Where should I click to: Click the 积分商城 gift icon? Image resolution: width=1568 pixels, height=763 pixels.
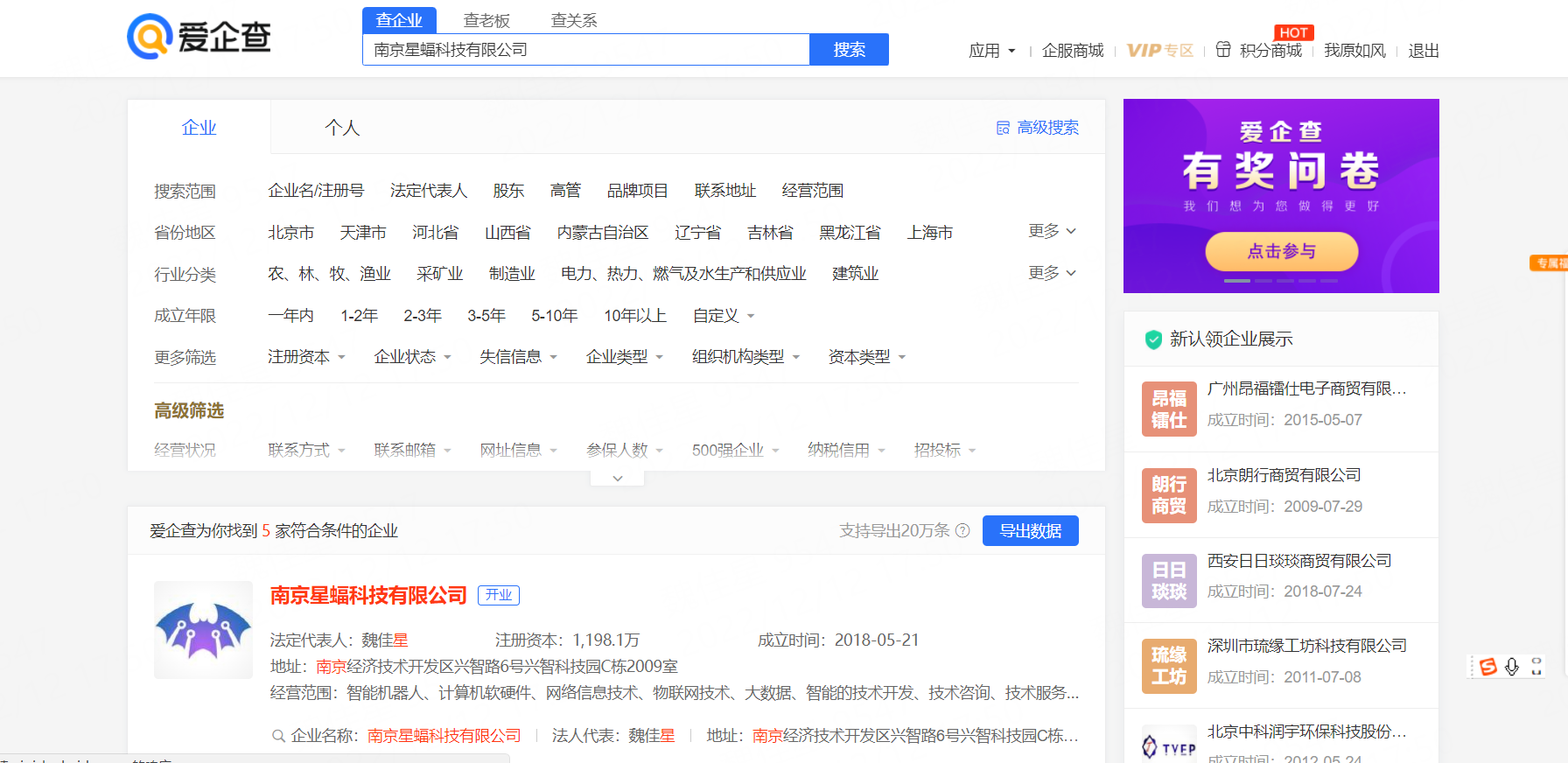click(1223, 50)
